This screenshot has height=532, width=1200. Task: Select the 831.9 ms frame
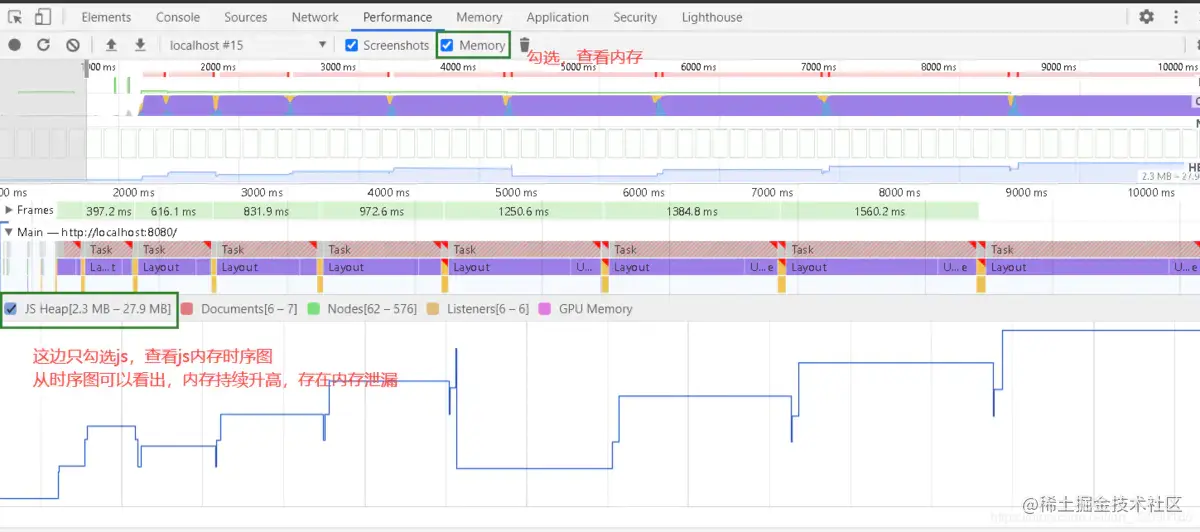point(264,211)
